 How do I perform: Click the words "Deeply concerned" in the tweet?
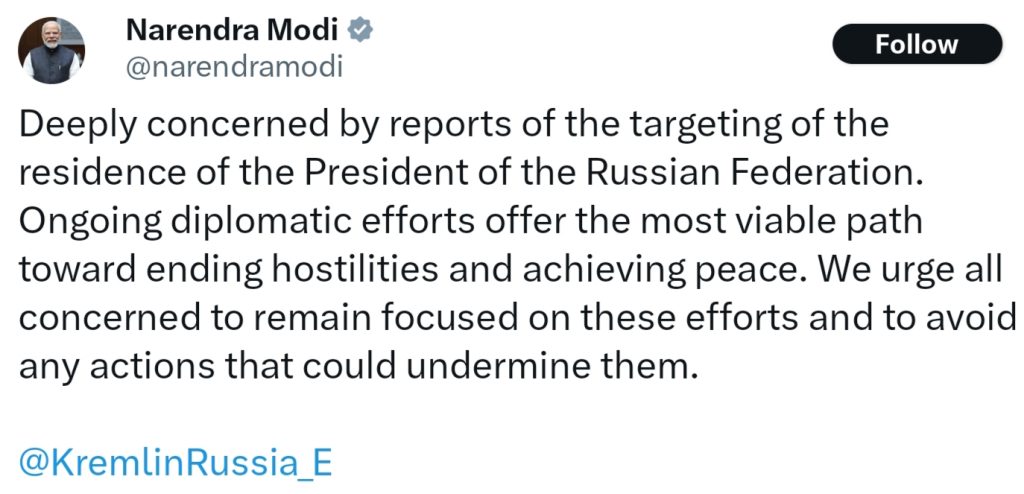coord(148,127)
